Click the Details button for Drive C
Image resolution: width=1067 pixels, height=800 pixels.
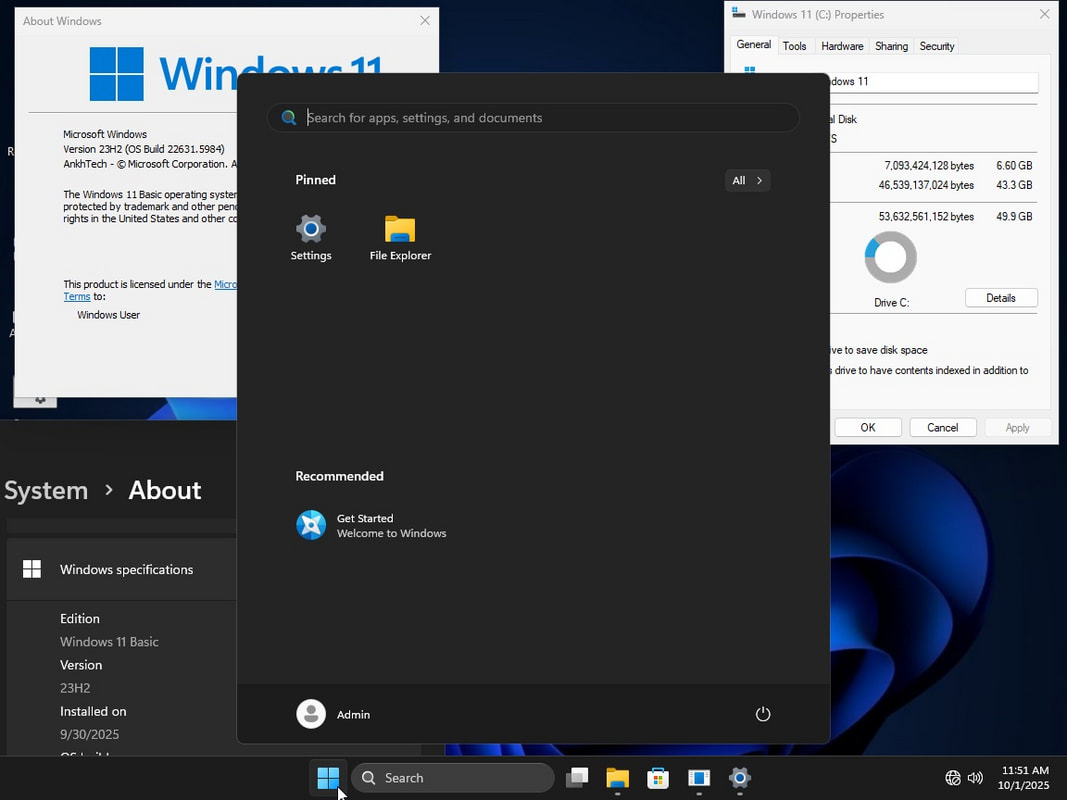click(1001, 297)
